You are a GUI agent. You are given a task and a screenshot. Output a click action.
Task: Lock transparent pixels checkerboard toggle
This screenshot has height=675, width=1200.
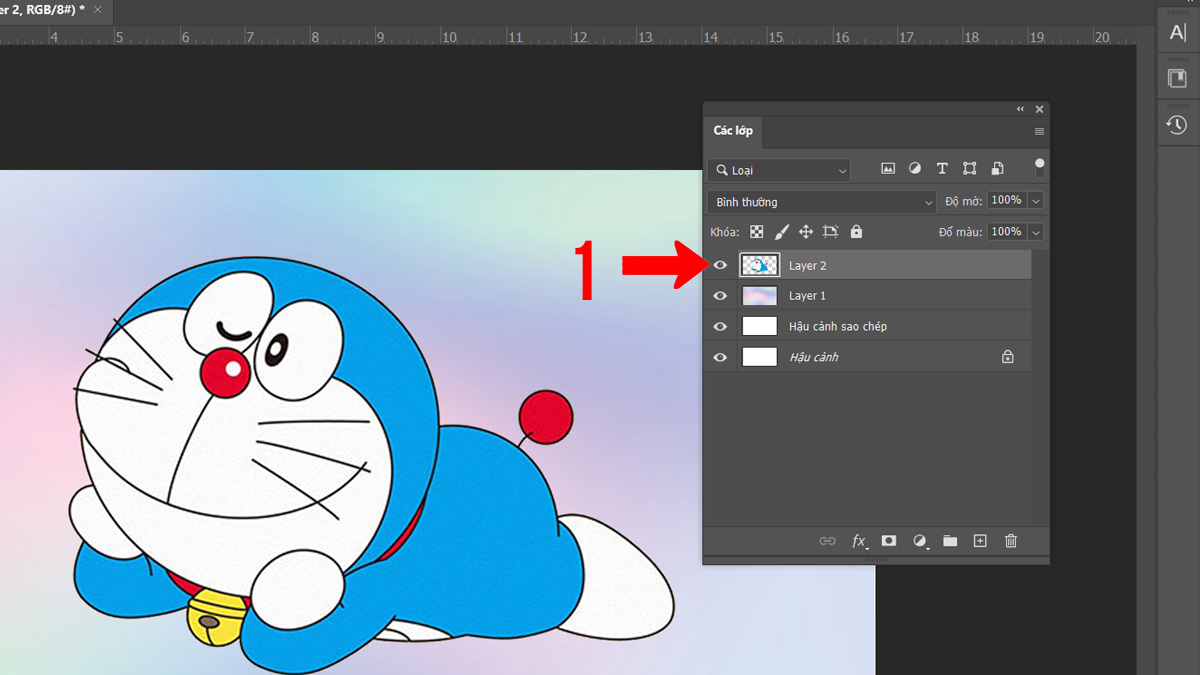pos(757,232)
